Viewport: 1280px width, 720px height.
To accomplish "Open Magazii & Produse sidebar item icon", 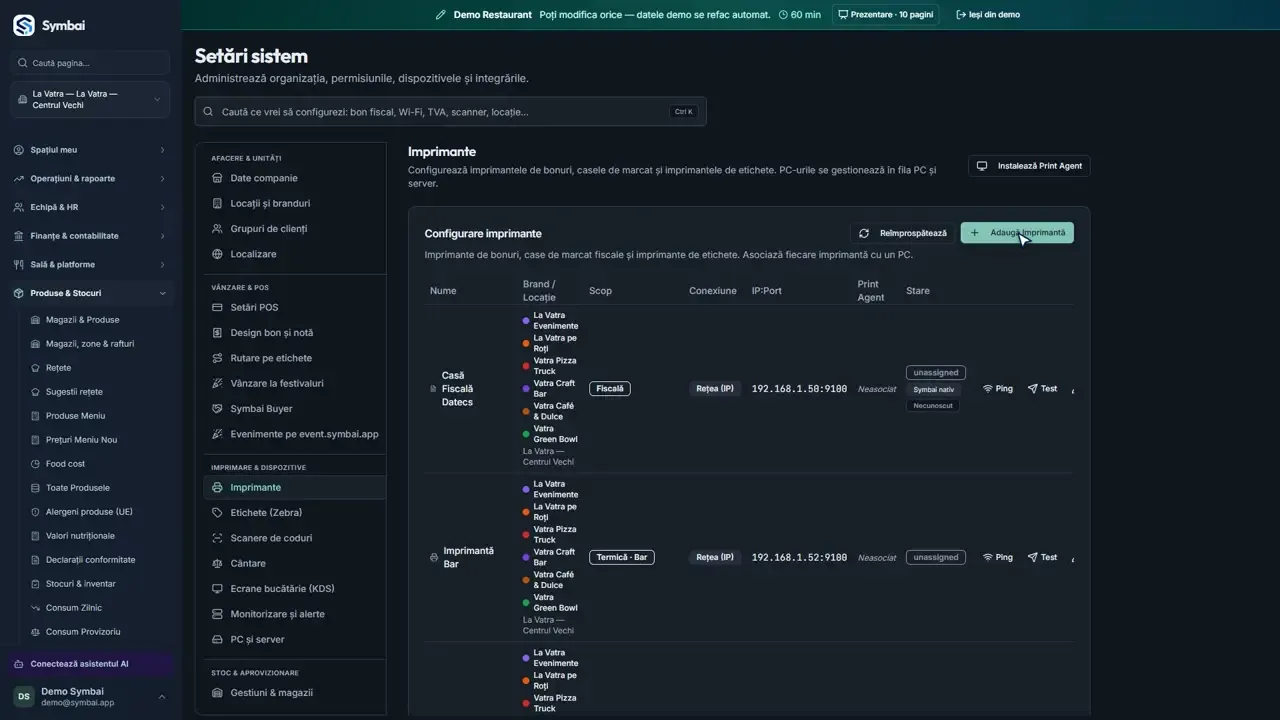I will coord(35,320).
